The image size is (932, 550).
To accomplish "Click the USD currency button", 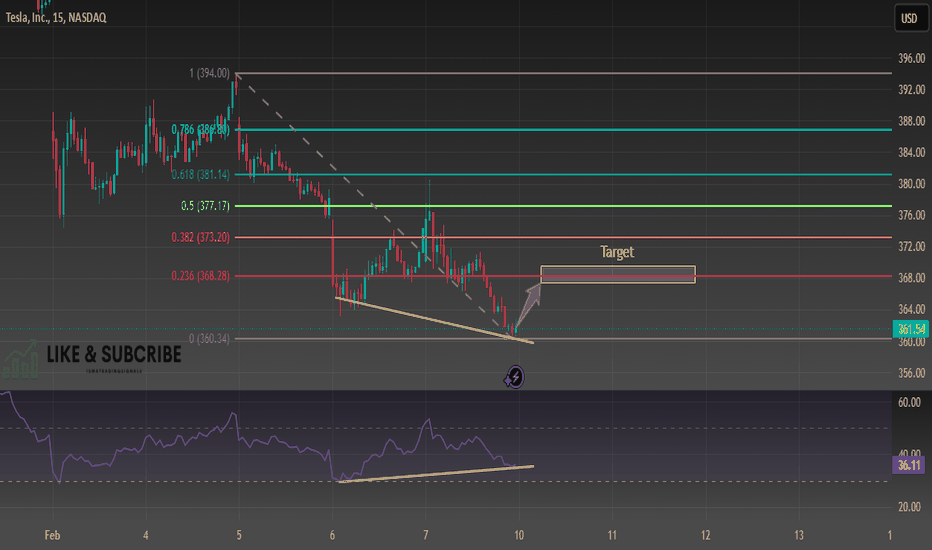I will tap(911, 18).
